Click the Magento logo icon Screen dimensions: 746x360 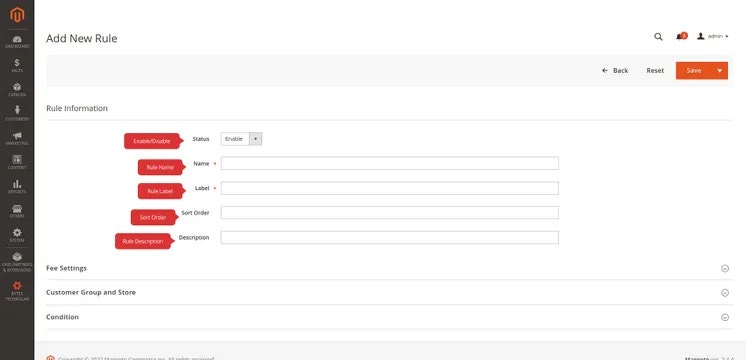[17, 15]
